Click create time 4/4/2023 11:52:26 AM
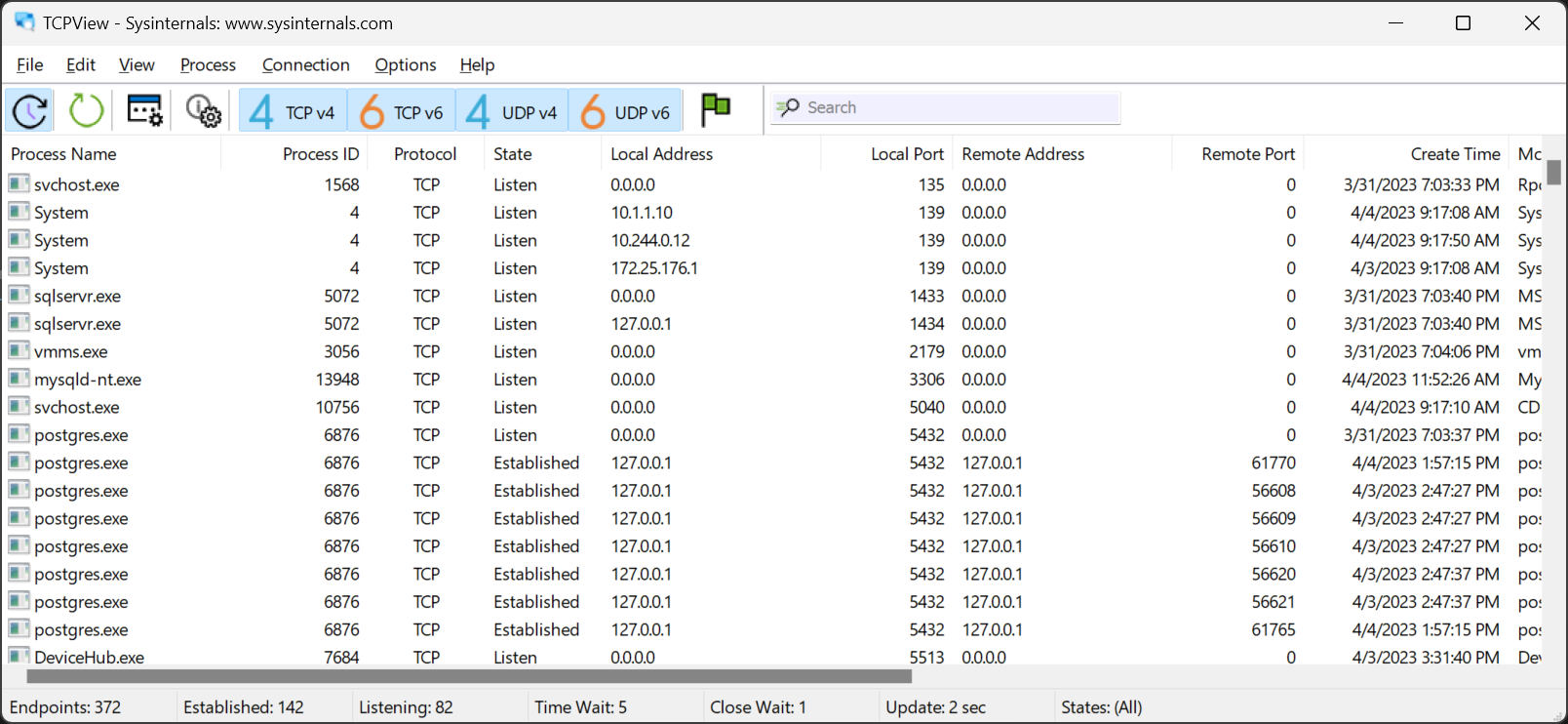The width and height of the screenshot is (1568, 724). point(1421,380)
